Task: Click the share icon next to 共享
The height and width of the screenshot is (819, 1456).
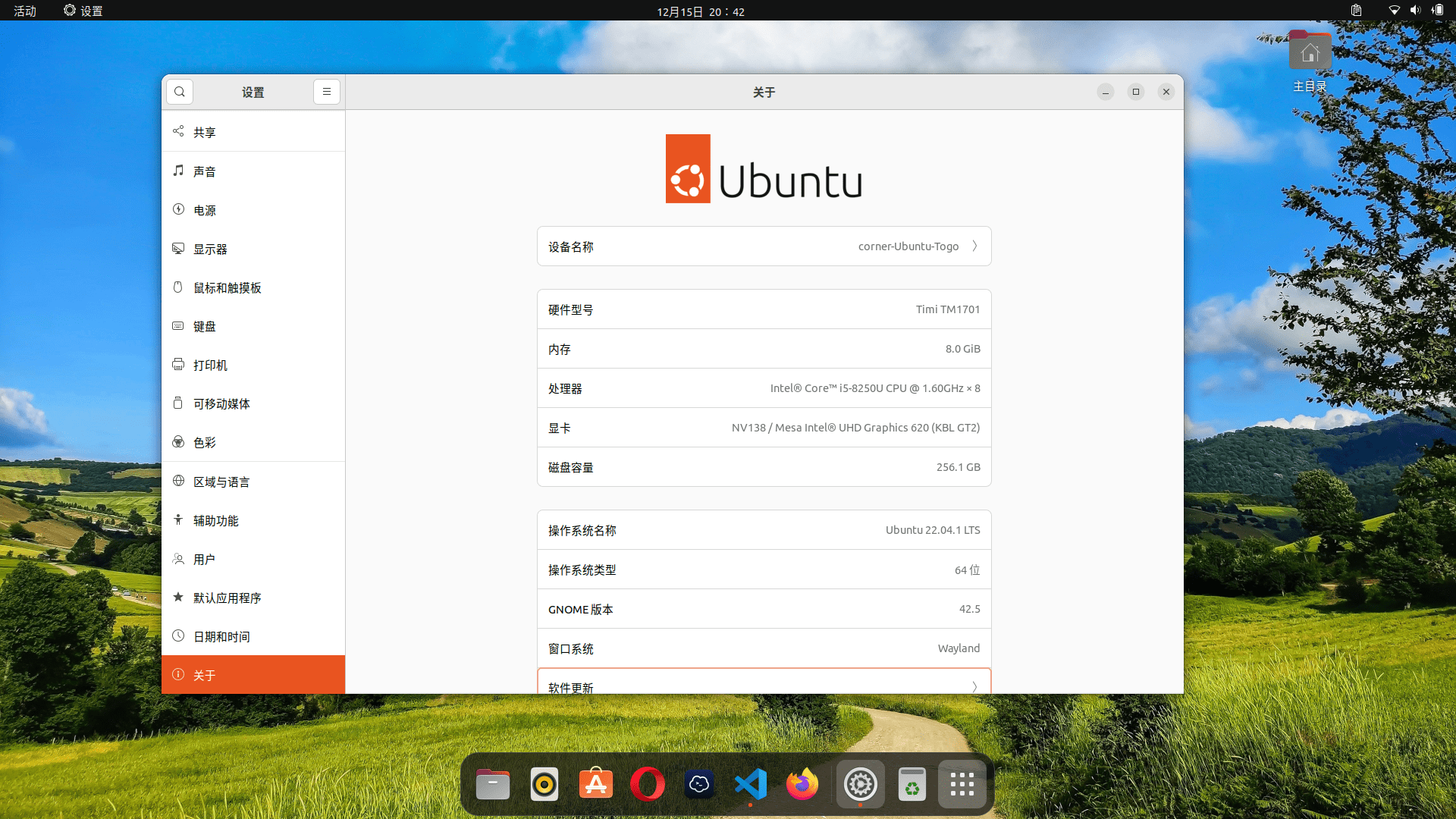Action: (178, 131)
